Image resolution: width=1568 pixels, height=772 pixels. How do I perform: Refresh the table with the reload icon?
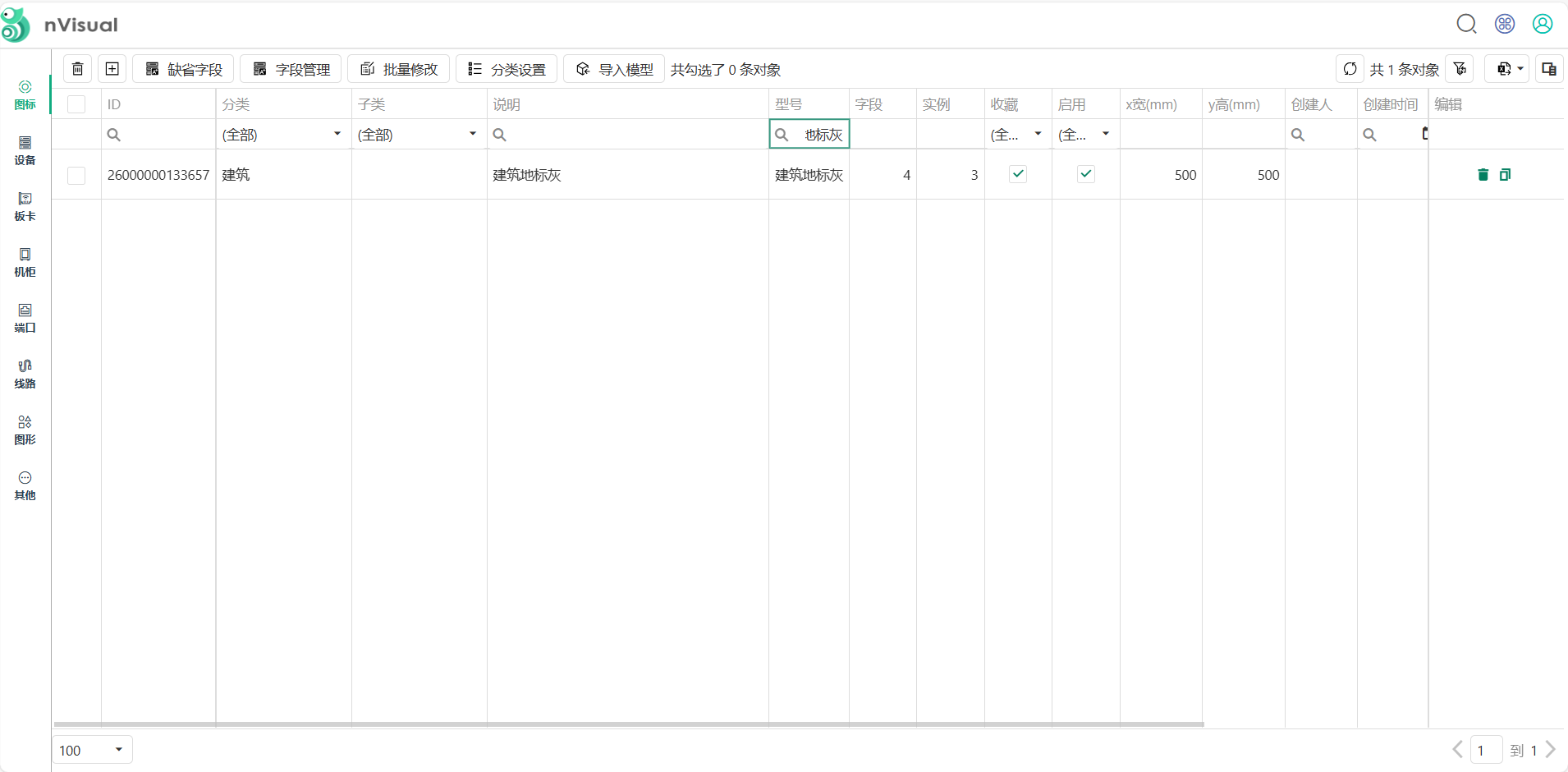point(1350,69)
